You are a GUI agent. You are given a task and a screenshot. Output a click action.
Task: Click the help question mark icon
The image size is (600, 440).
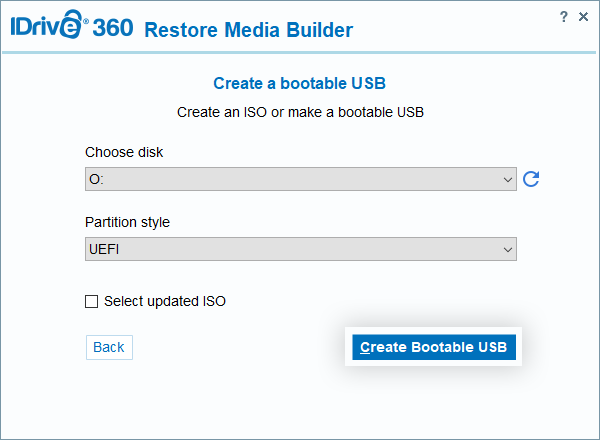click(x=564, y=17)
